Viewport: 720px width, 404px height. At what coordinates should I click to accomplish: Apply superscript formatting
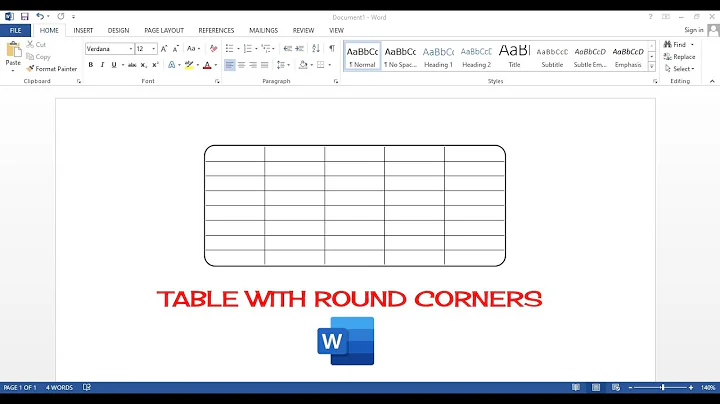click(x=155, y=65)
